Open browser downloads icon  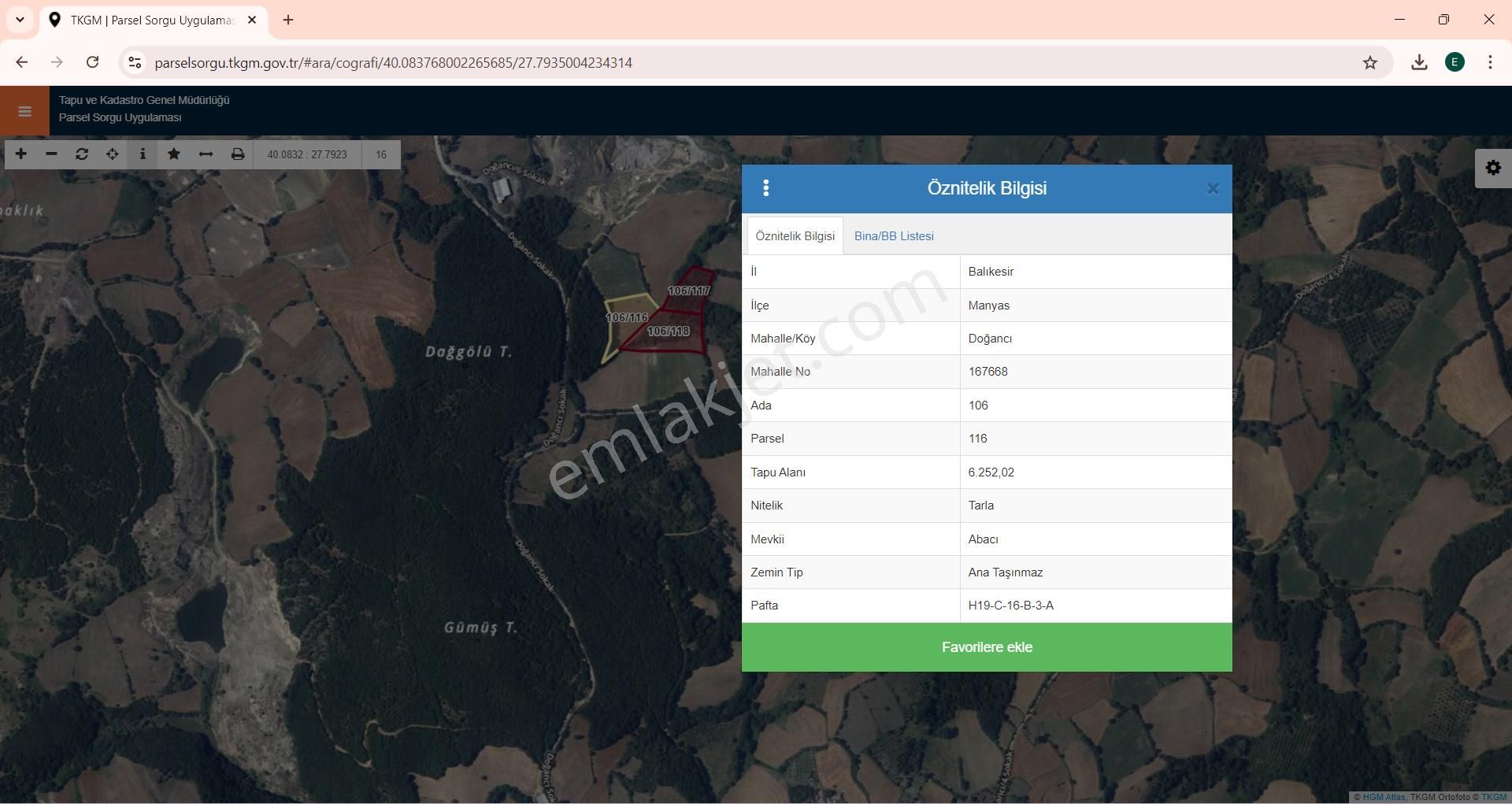(1419, 62)
